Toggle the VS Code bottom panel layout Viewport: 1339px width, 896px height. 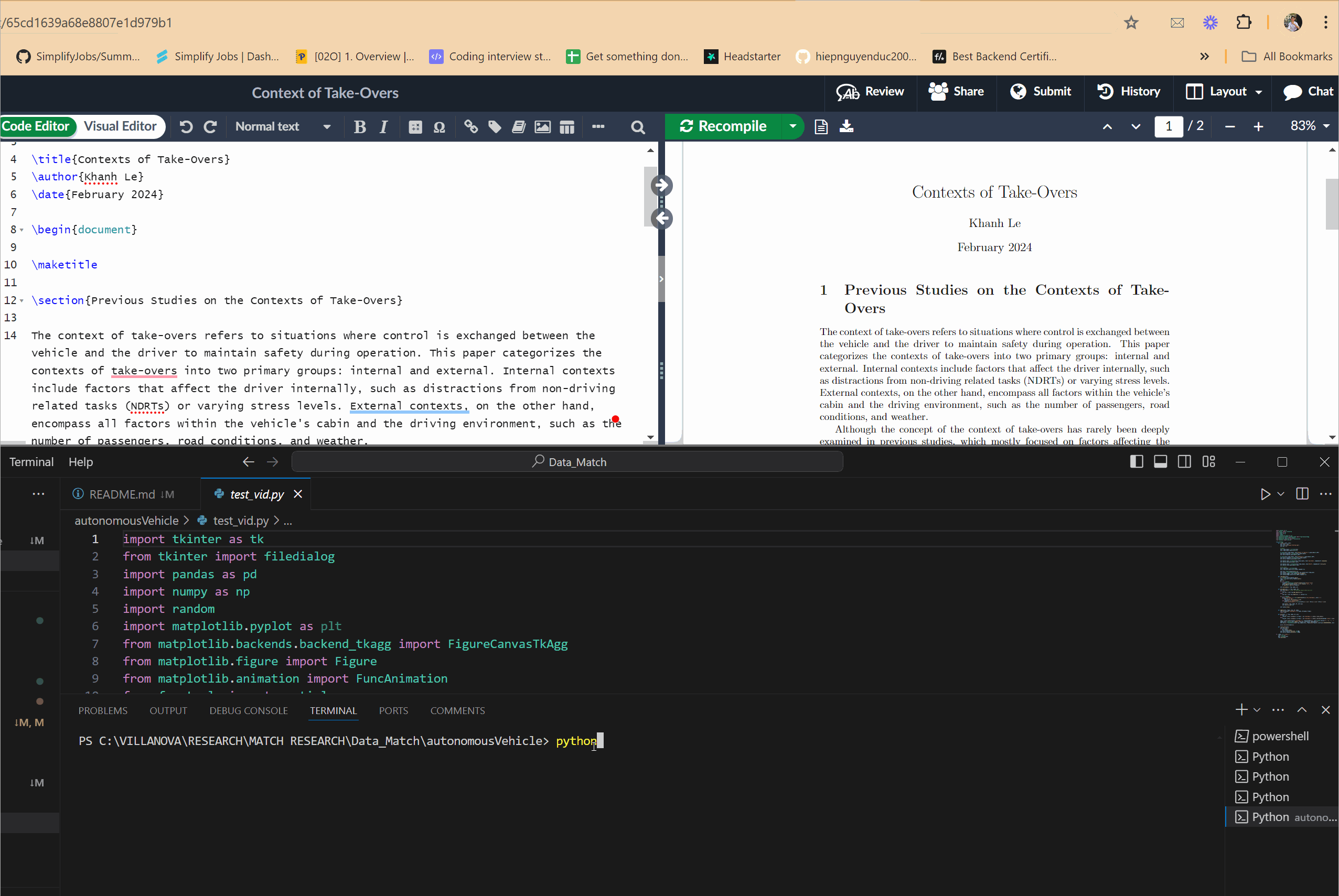pyautogui.click(x=1160, y=462)
